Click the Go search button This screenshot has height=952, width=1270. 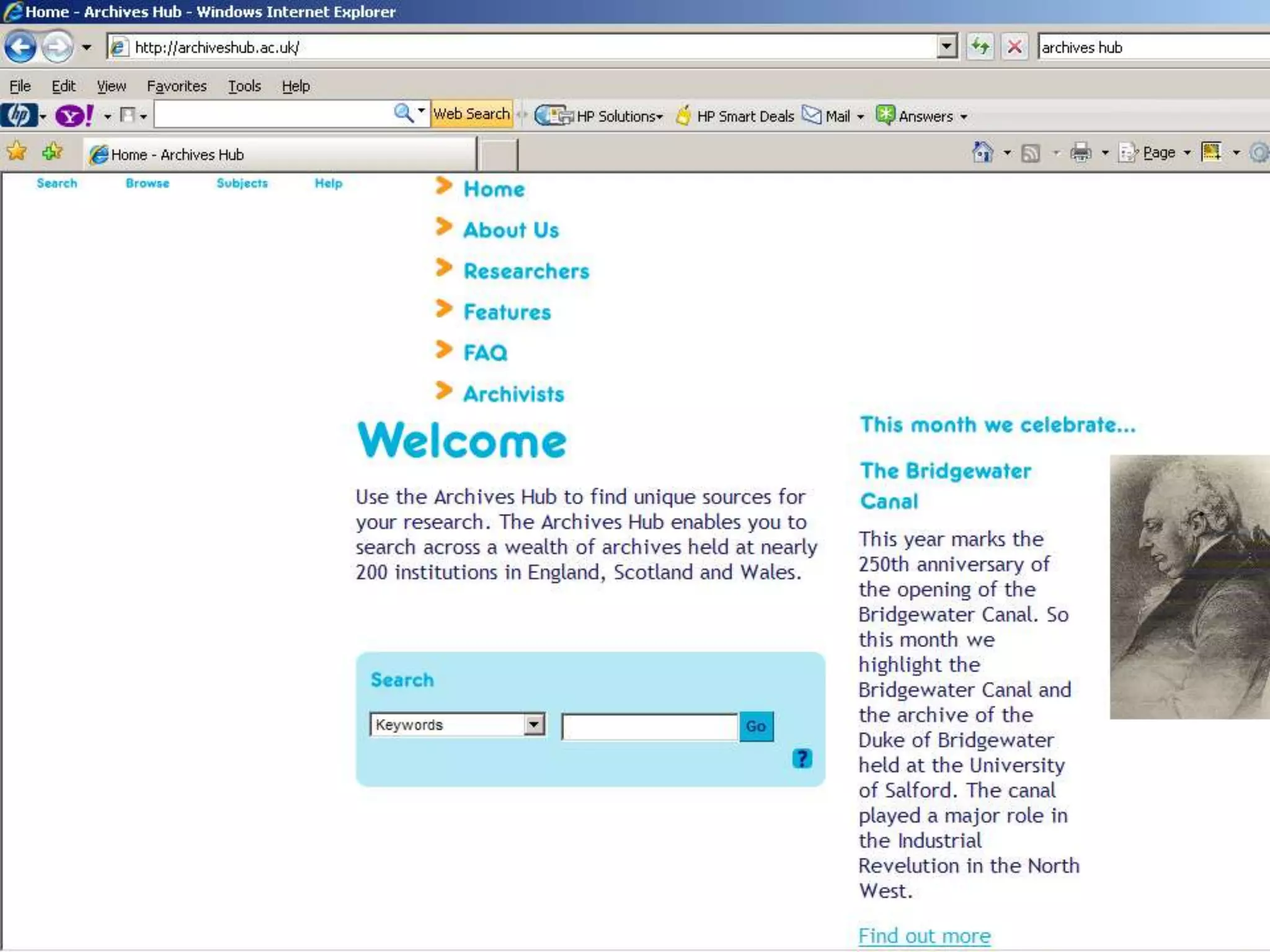[x=756, y=726]
